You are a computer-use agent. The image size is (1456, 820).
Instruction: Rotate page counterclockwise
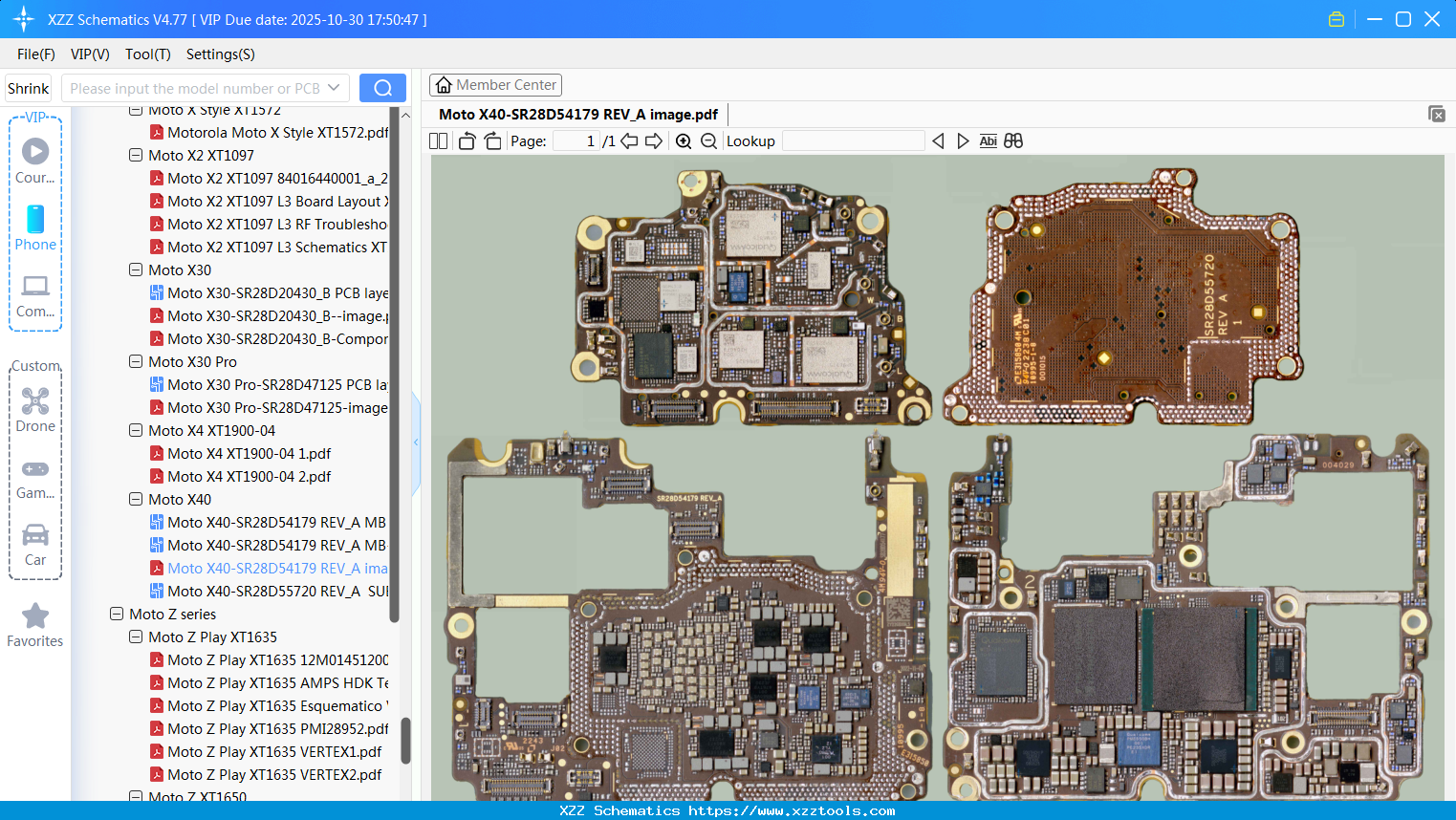pos(467,141)
